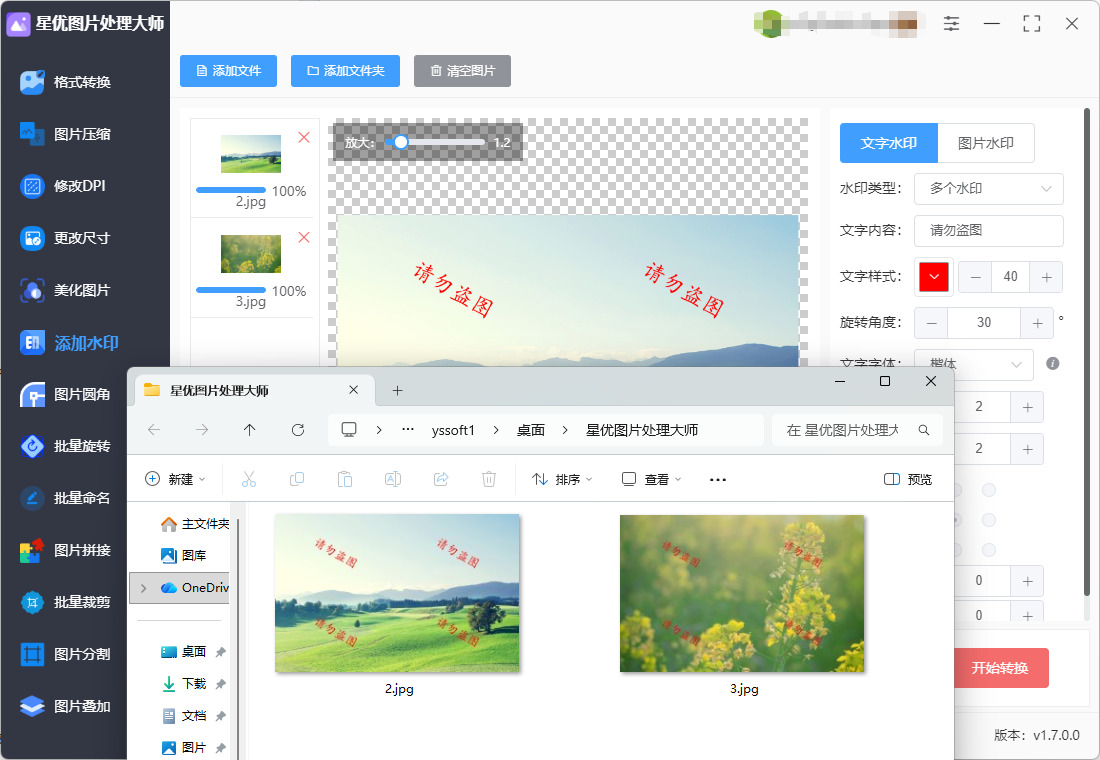This screenshot has width=1100, height=760.
Task: Expand hidden breadcrumb path ellipsis
Action: tap(408, 429)
